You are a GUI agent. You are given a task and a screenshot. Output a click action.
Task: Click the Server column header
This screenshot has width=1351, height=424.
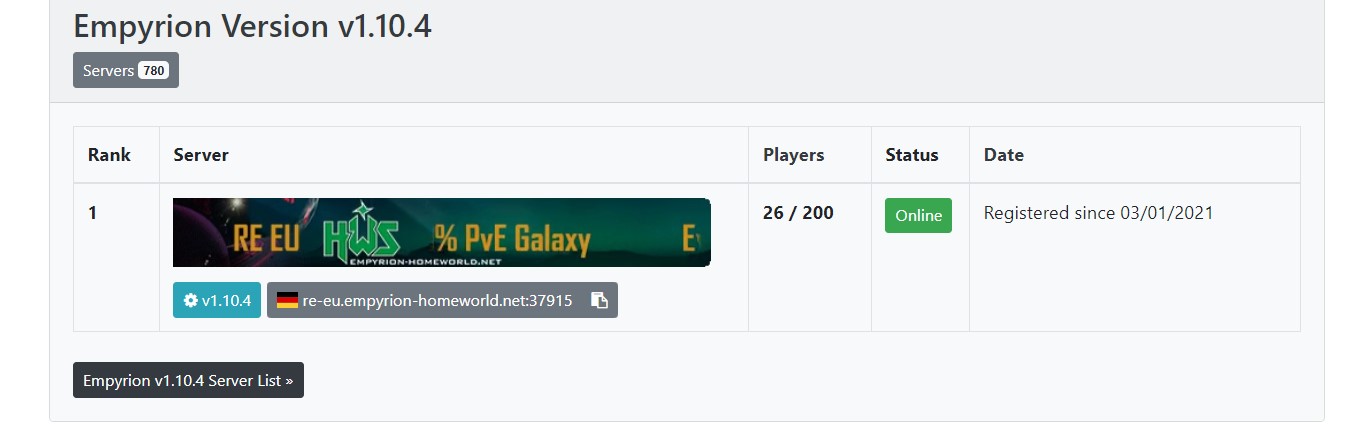[x=201, y=155]
